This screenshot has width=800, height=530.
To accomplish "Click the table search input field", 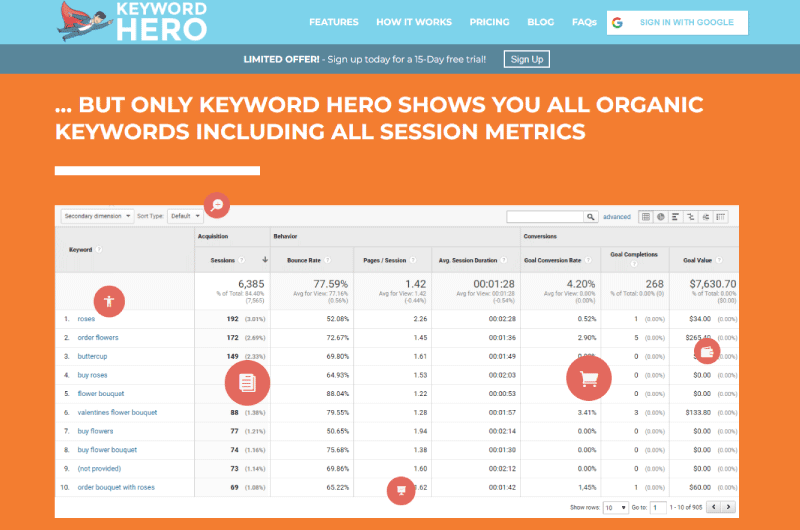I will click(545, 217).
